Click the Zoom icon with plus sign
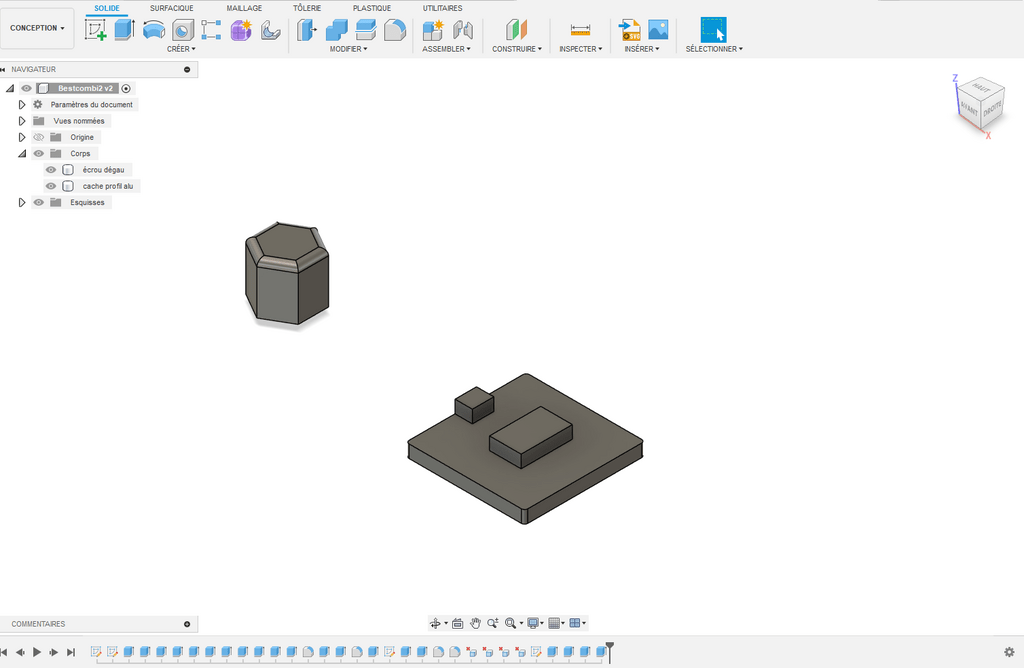1024x668 pixels. tap(493, 624)
